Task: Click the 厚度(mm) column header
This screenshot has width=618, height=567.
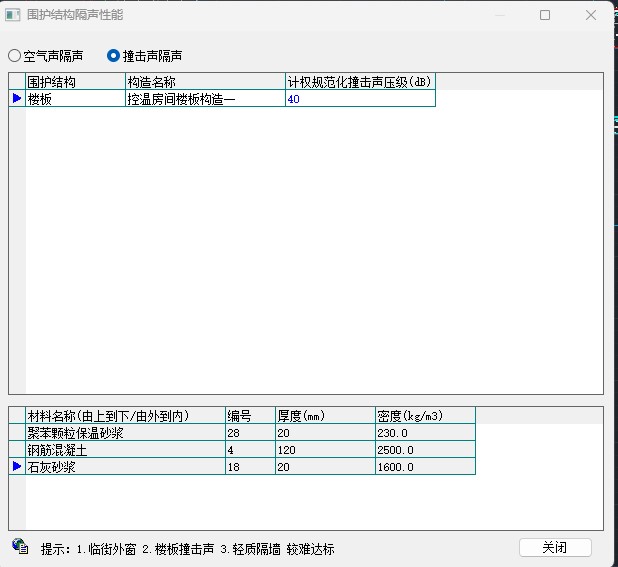Action: pos(324,416)
